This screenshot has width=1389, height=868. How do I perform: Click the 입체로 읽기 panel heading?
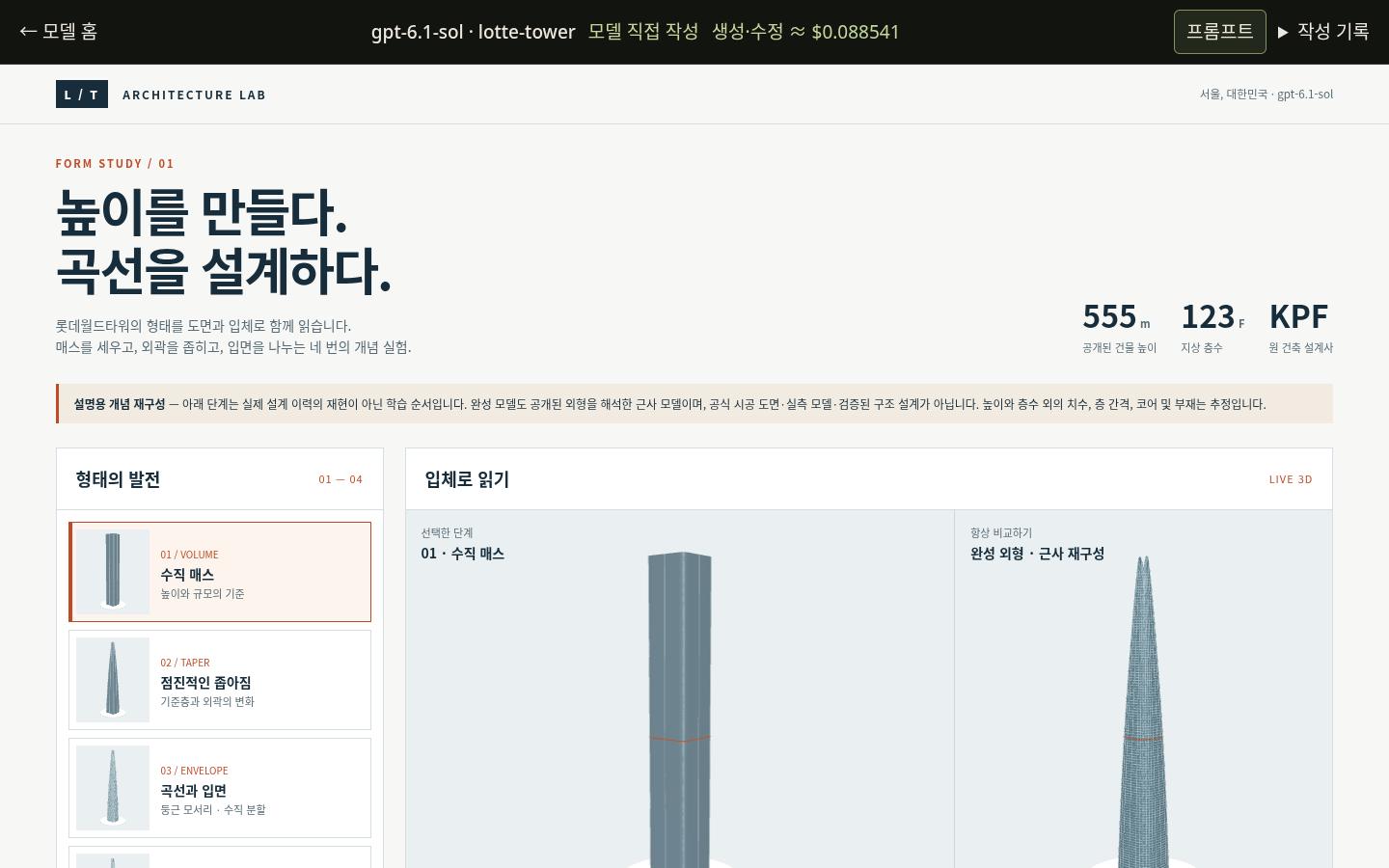(467, 479)
